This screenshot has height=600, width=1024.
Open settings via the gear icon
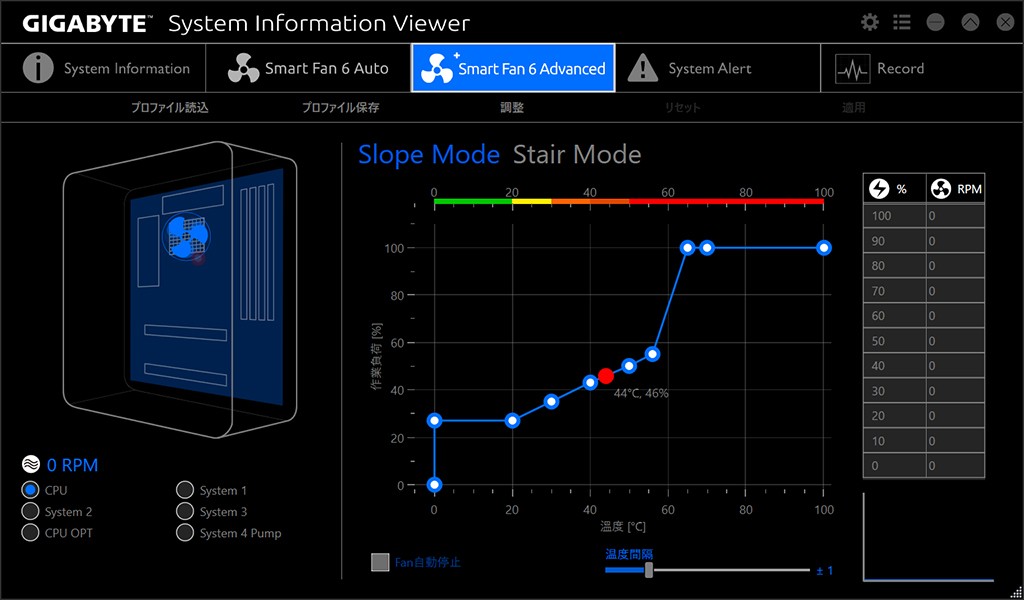(x=870, y=22)
